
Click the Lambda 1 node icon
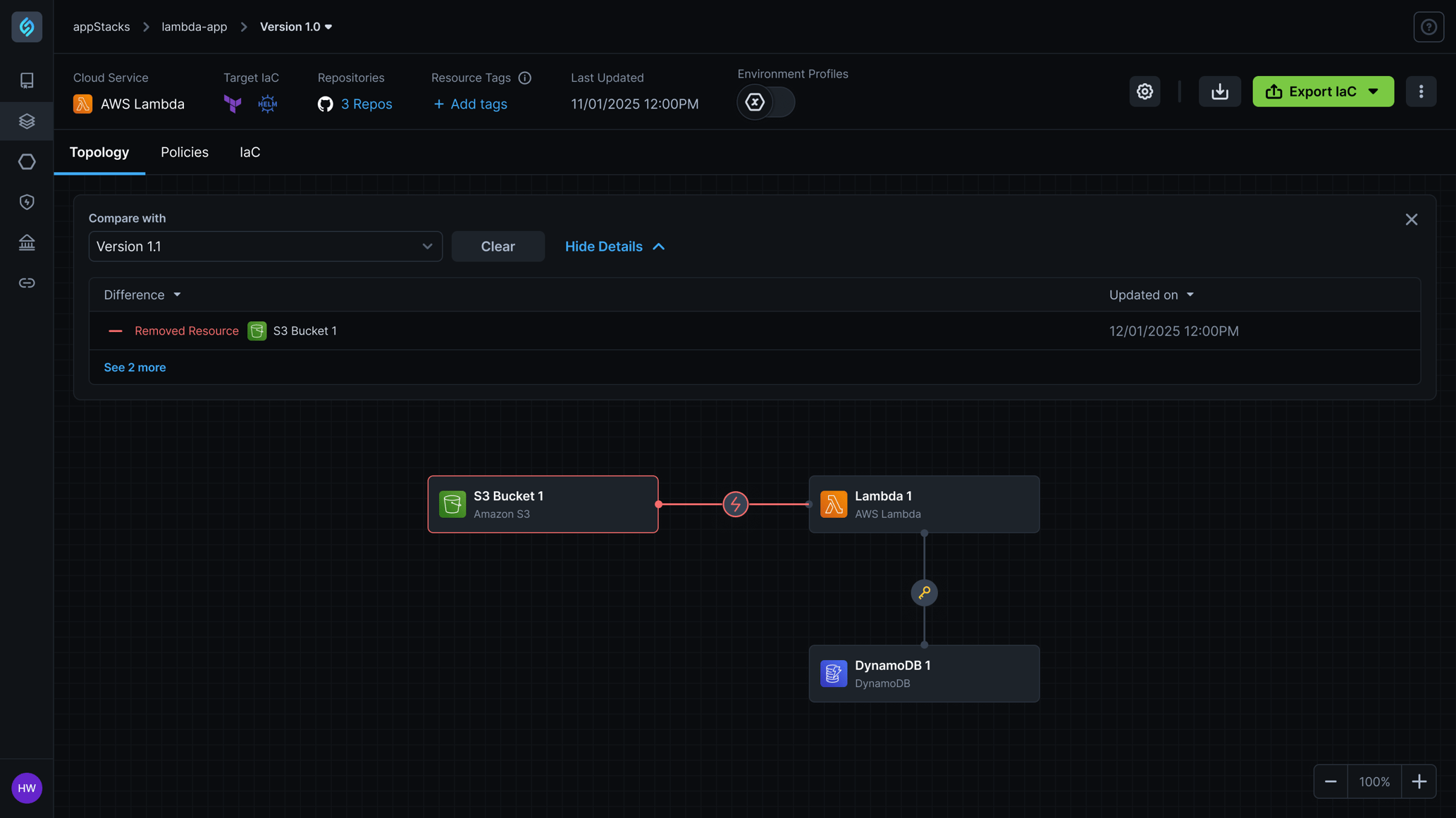coord(834,504)
